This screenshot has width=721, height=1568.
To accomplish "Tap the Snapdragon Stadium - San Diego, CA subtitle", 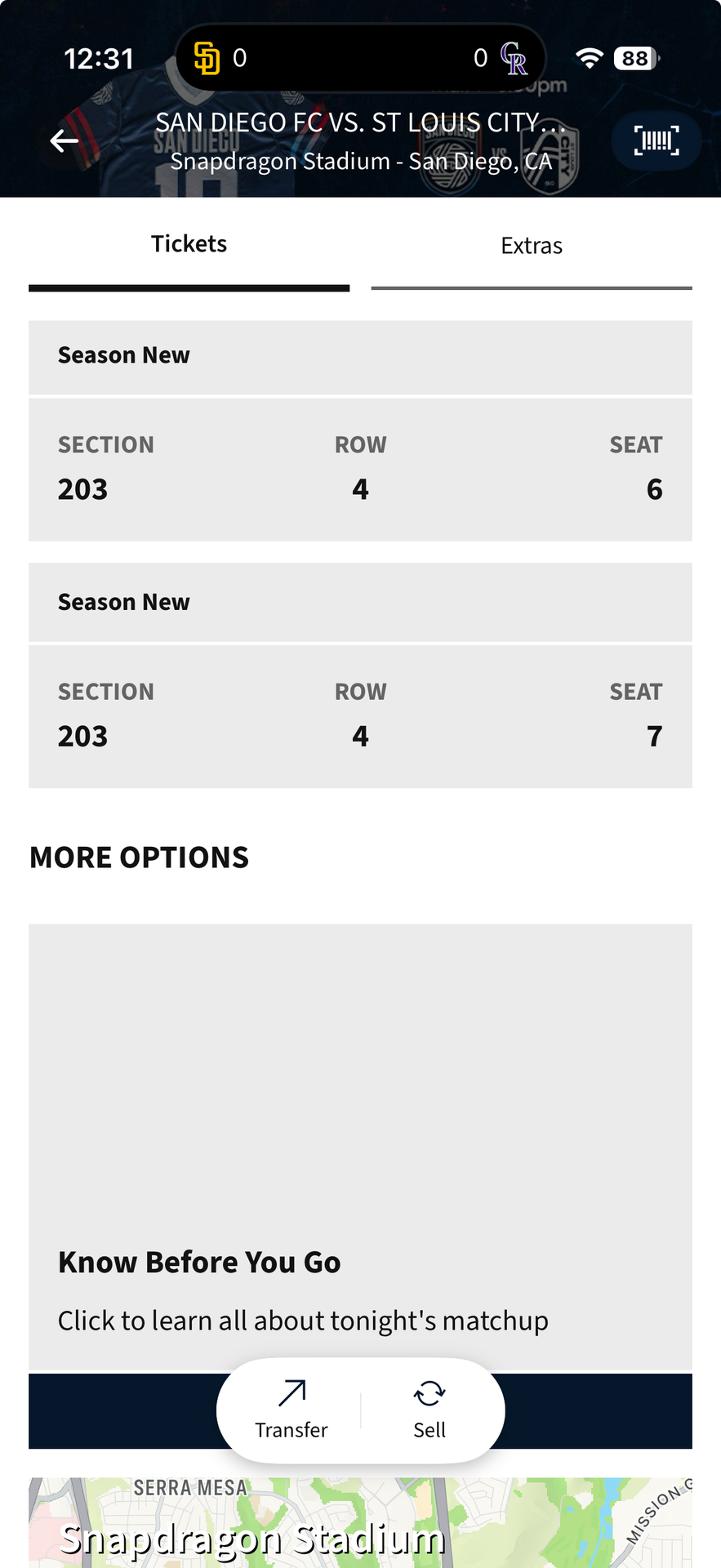I will [360, 162].
